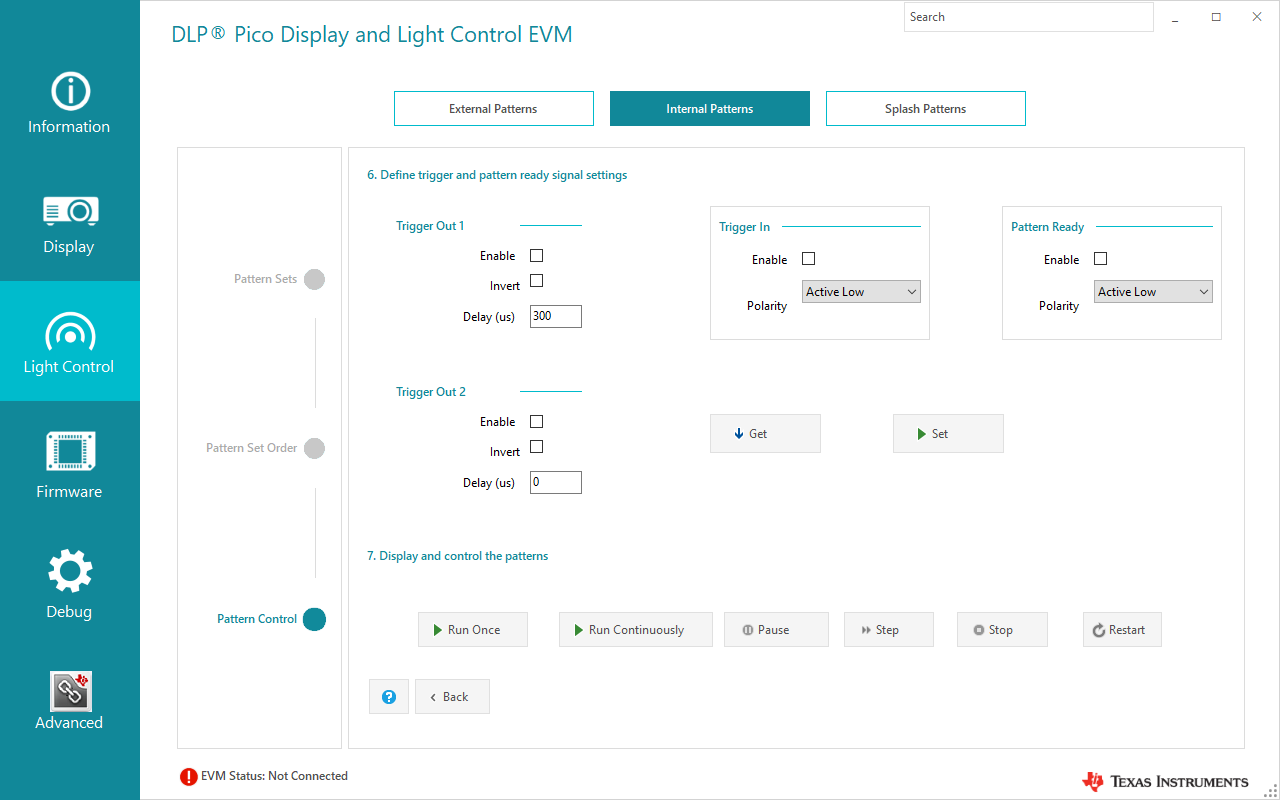
Task: Open the Firmware chip icon
Action: (70, 451)
